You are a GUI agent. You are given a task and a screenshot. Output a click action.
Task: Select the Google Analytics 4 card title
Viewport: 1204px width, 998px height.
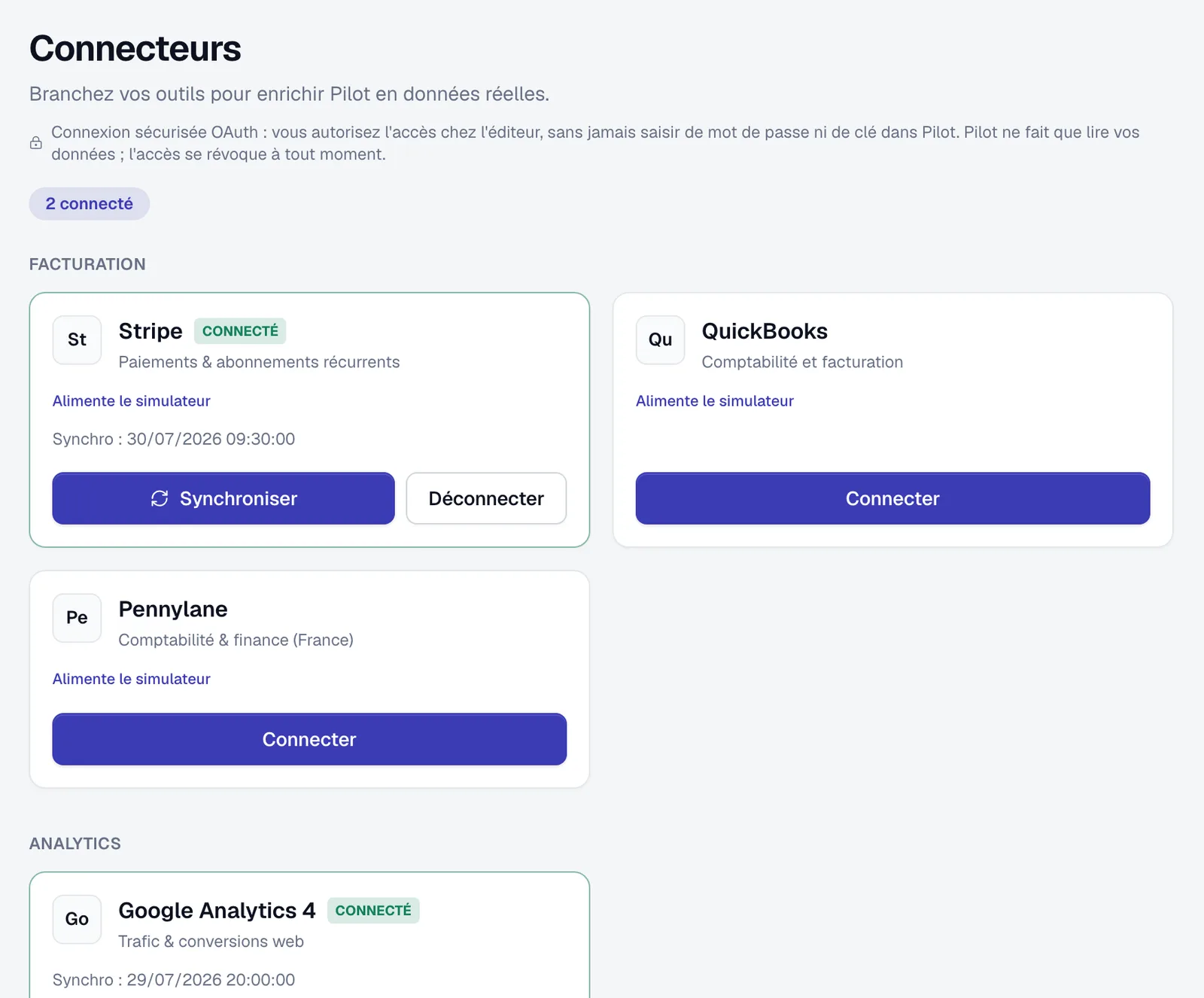pos(217,911)
